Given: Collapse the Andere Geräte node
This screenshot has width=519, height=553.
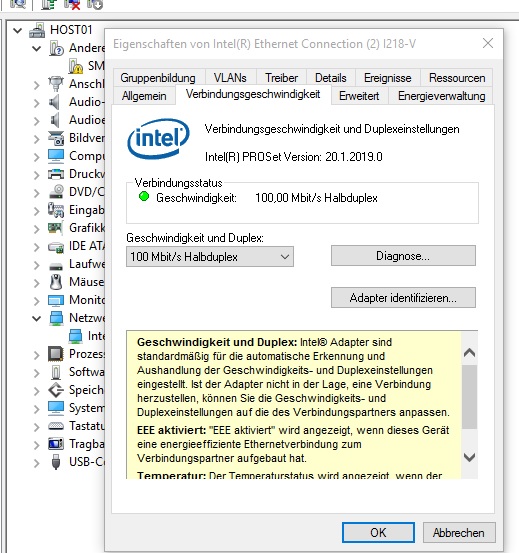Looking at the screenshot, I should pos(37,48).
